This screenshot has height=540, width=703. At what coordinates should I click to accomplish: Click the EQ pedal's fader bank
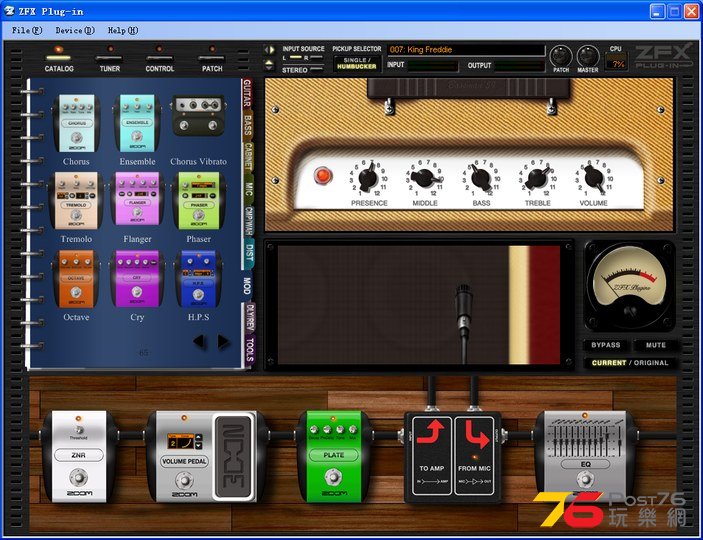point(586,437)
